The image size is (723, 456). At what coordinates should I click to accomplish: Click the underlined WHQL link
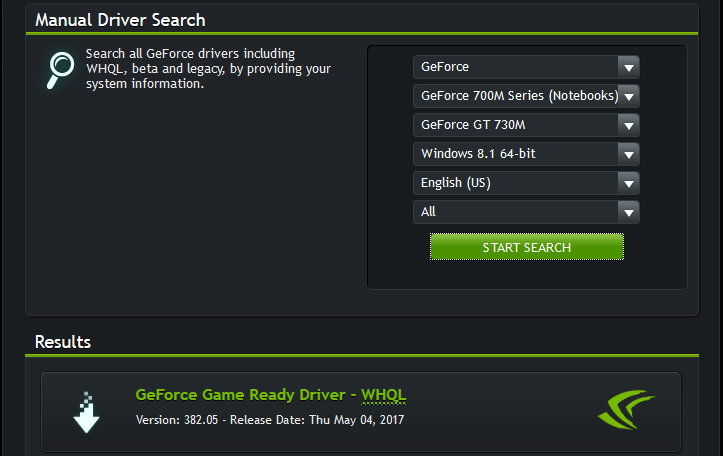tap(384, 395)
